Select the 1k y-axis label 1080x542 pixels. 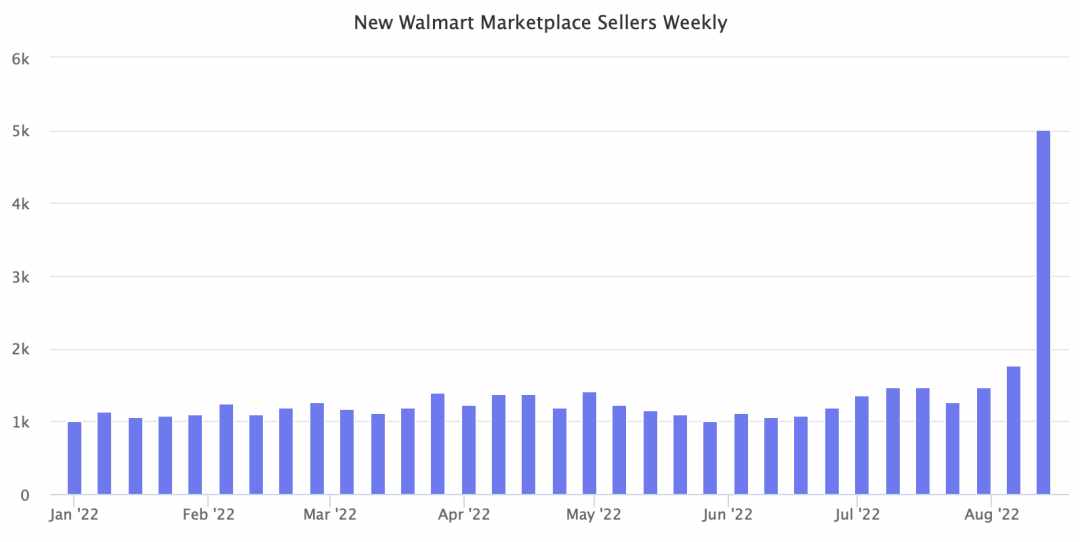coord(21,423)
